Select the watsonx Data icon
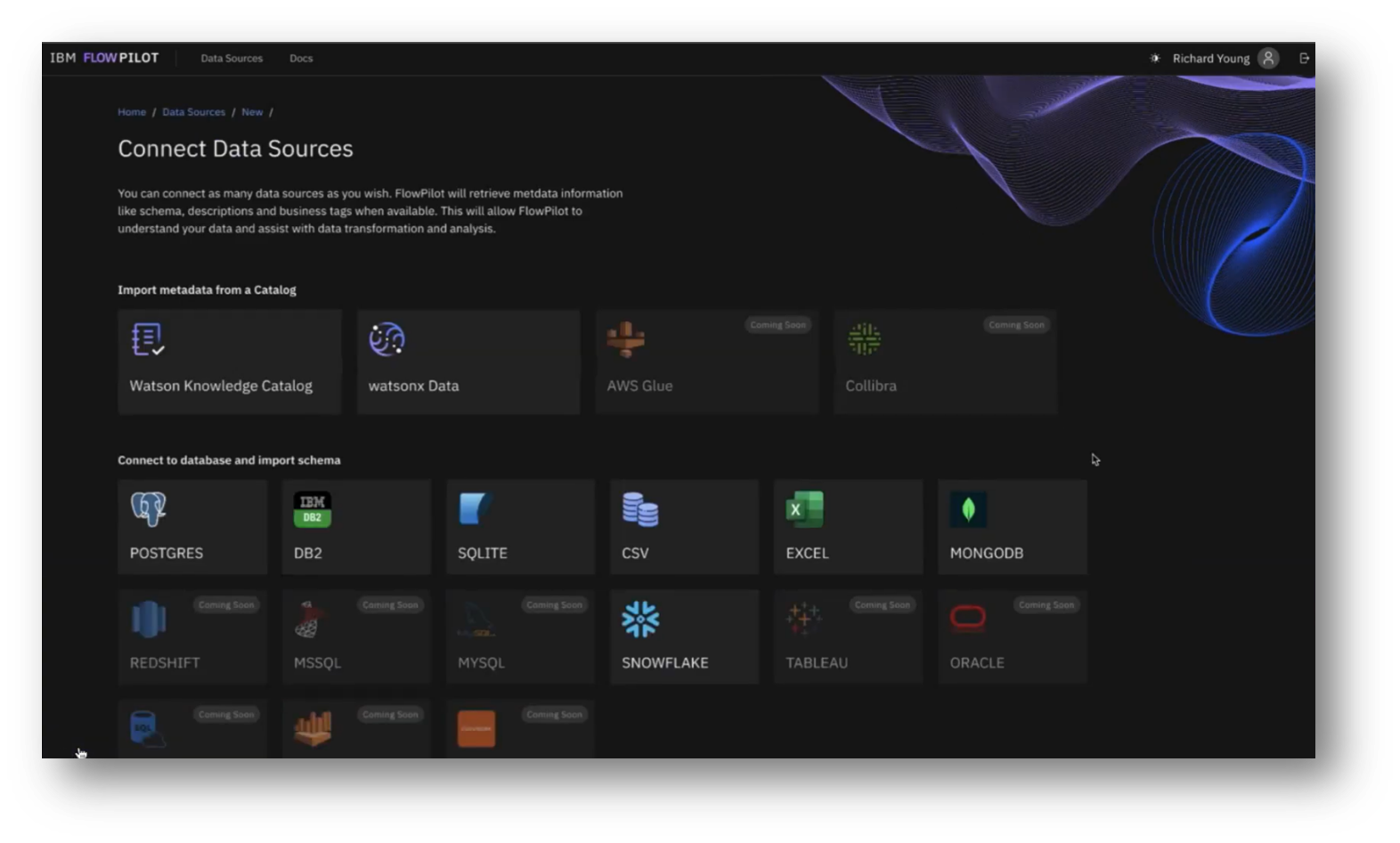1400x843 pixels. pos(387,339)
